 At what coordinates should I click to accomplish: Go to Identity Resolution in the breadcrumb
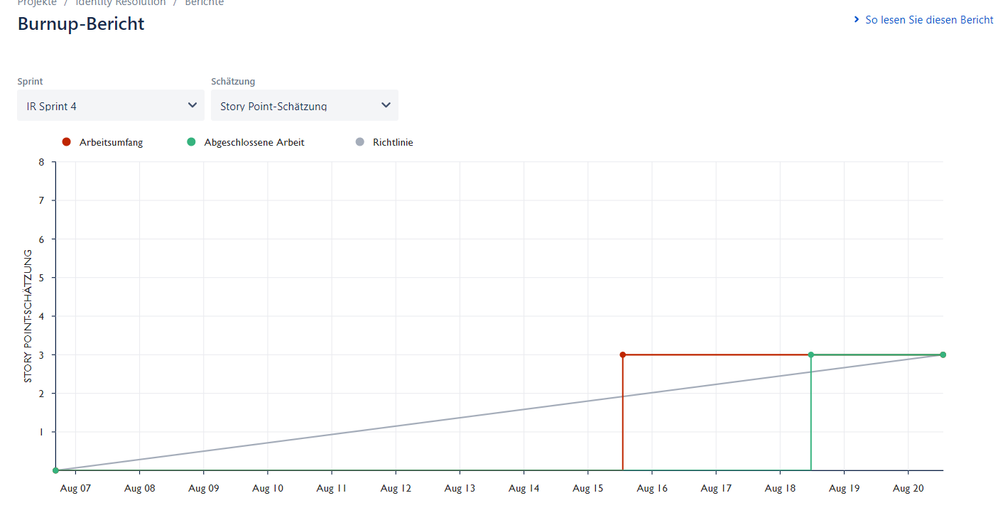click(x=120, y=3)
